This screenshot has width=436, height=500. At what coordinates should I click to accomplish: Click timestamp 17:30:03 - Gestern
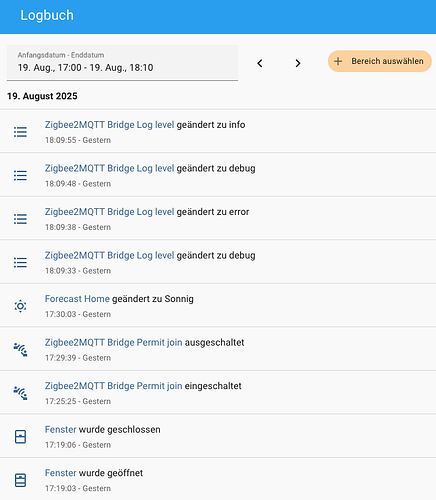[78, 314]
